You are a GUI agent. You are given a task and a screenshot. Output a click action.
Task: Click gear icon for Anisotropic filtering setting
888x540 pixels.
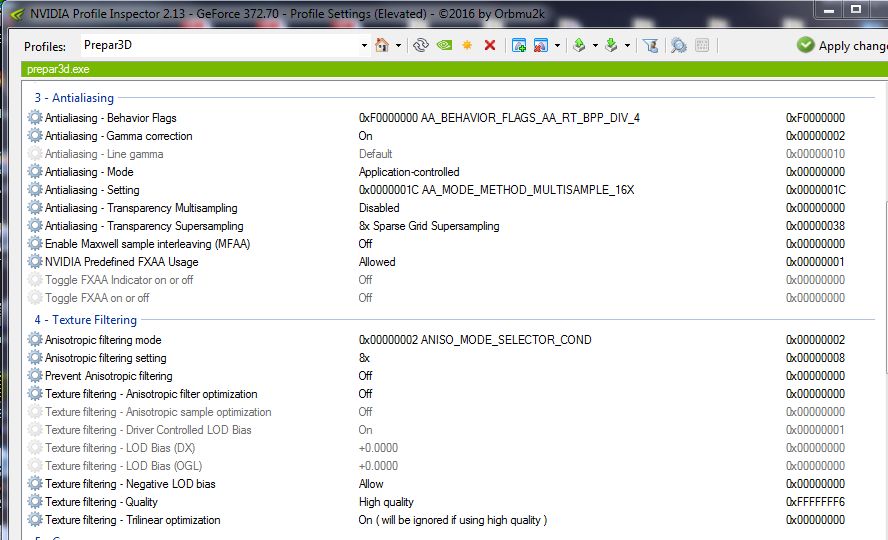coord(35,358)
